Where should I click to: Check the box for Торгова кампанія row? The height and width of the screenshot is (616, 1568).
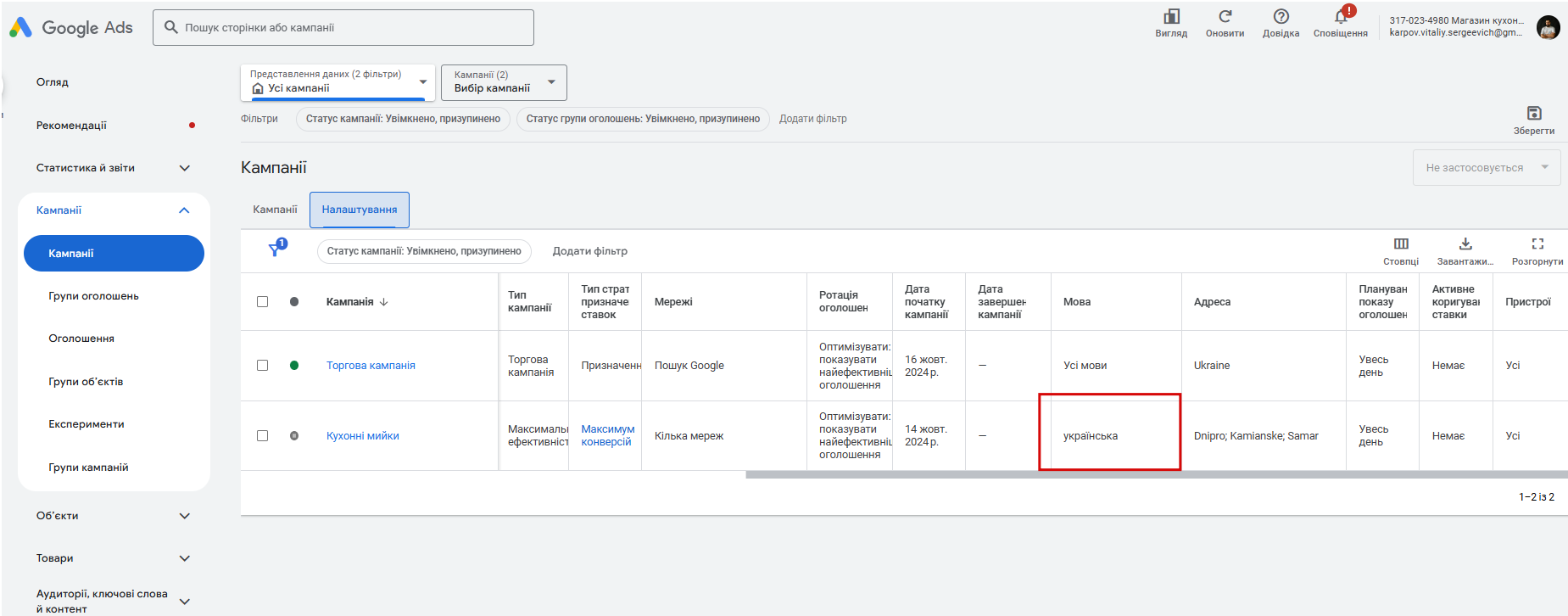coord(262,366)
